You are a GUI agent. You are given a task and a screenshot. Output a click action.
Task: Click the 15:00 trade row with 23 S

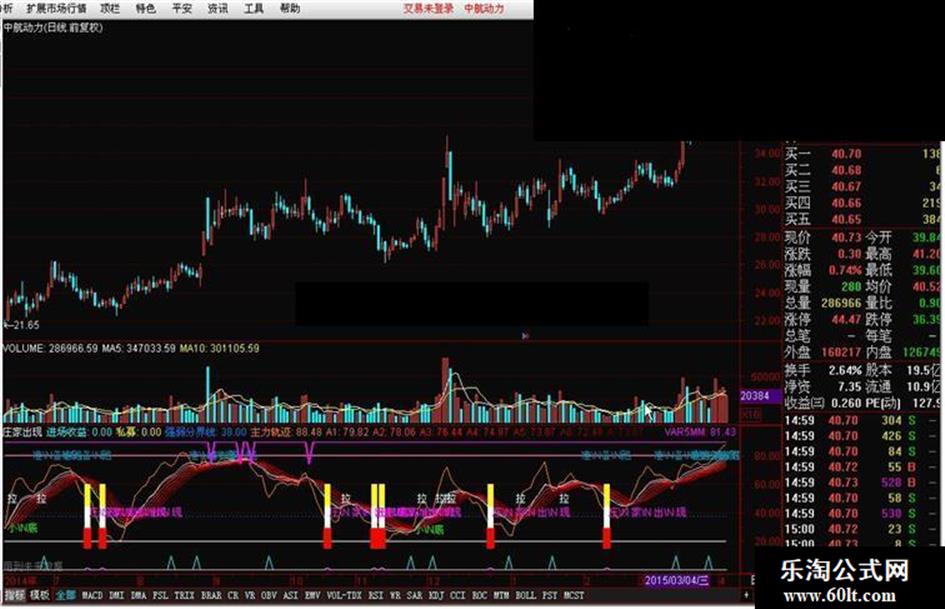[863, 529]
